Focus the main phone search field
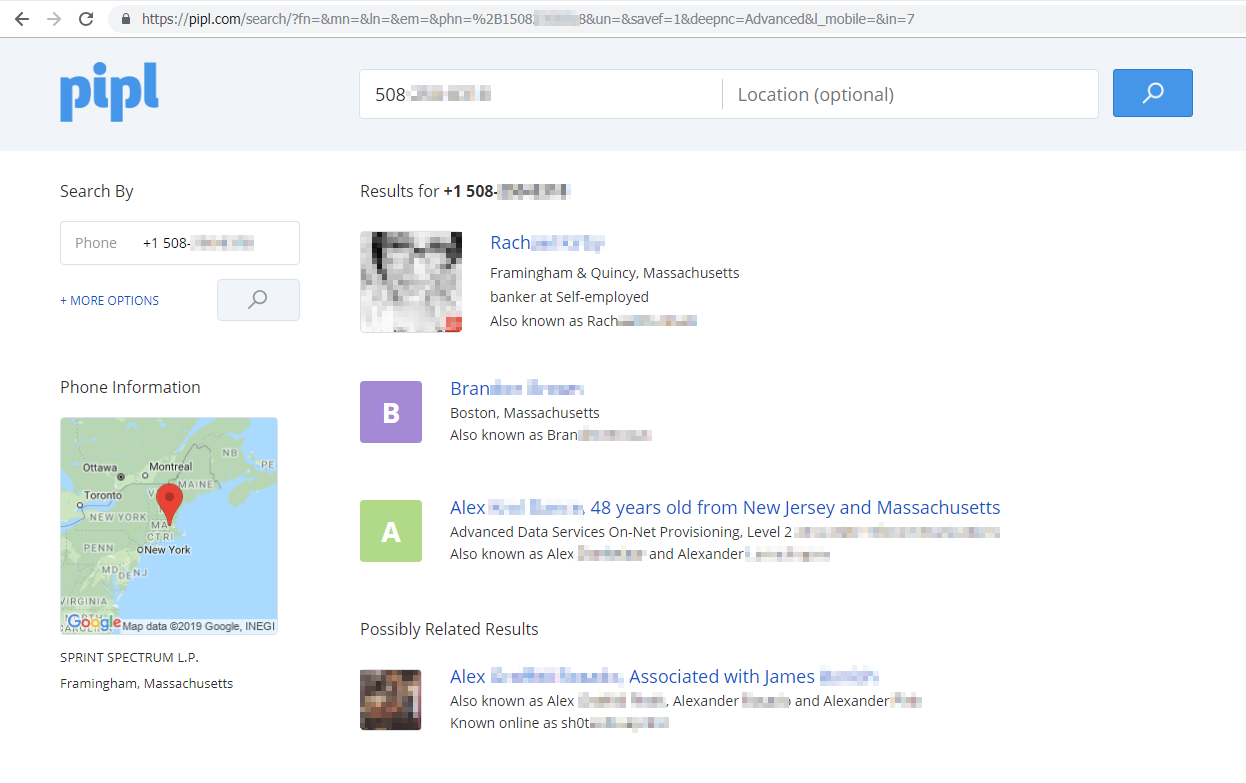Viewport: 1246px width, 783px height. point(540,94)
